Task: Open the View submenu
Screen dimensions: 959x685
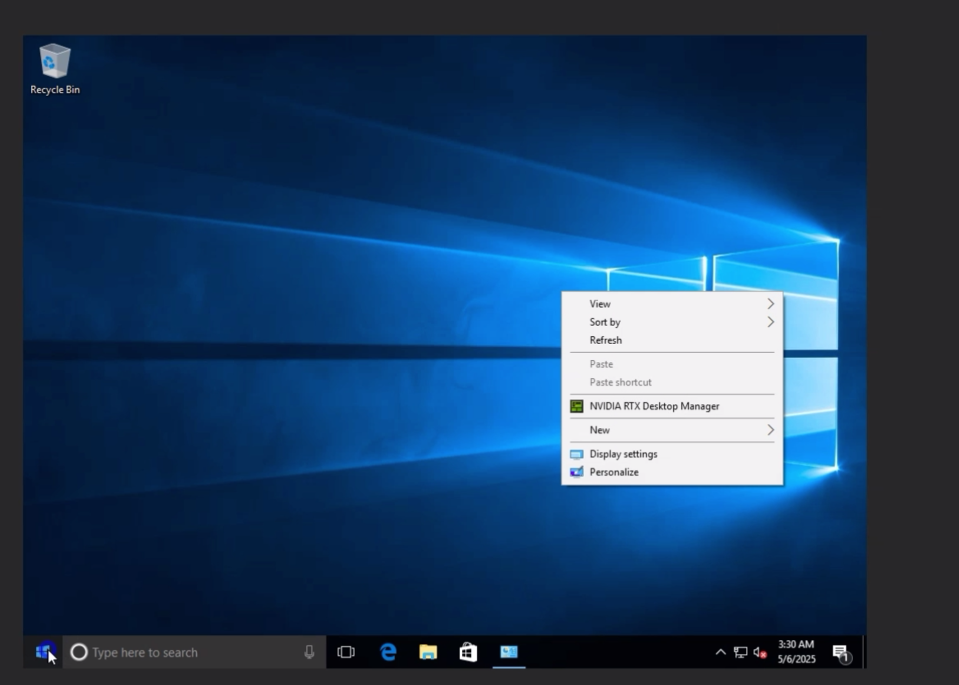Action: point(672,304)
